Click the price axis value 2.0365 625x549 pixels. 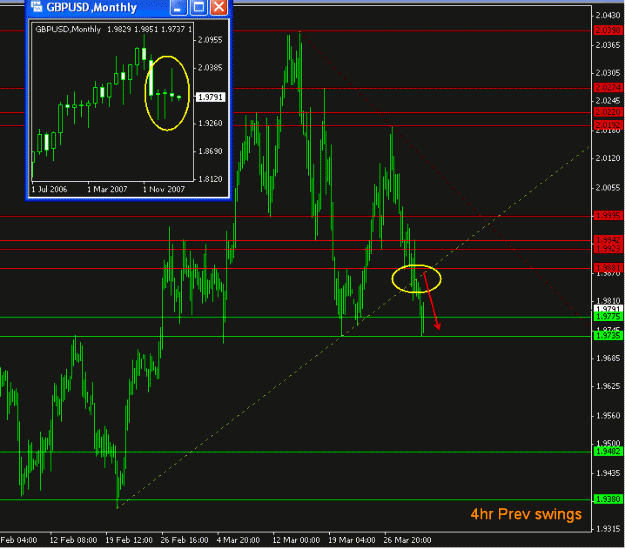608,45
